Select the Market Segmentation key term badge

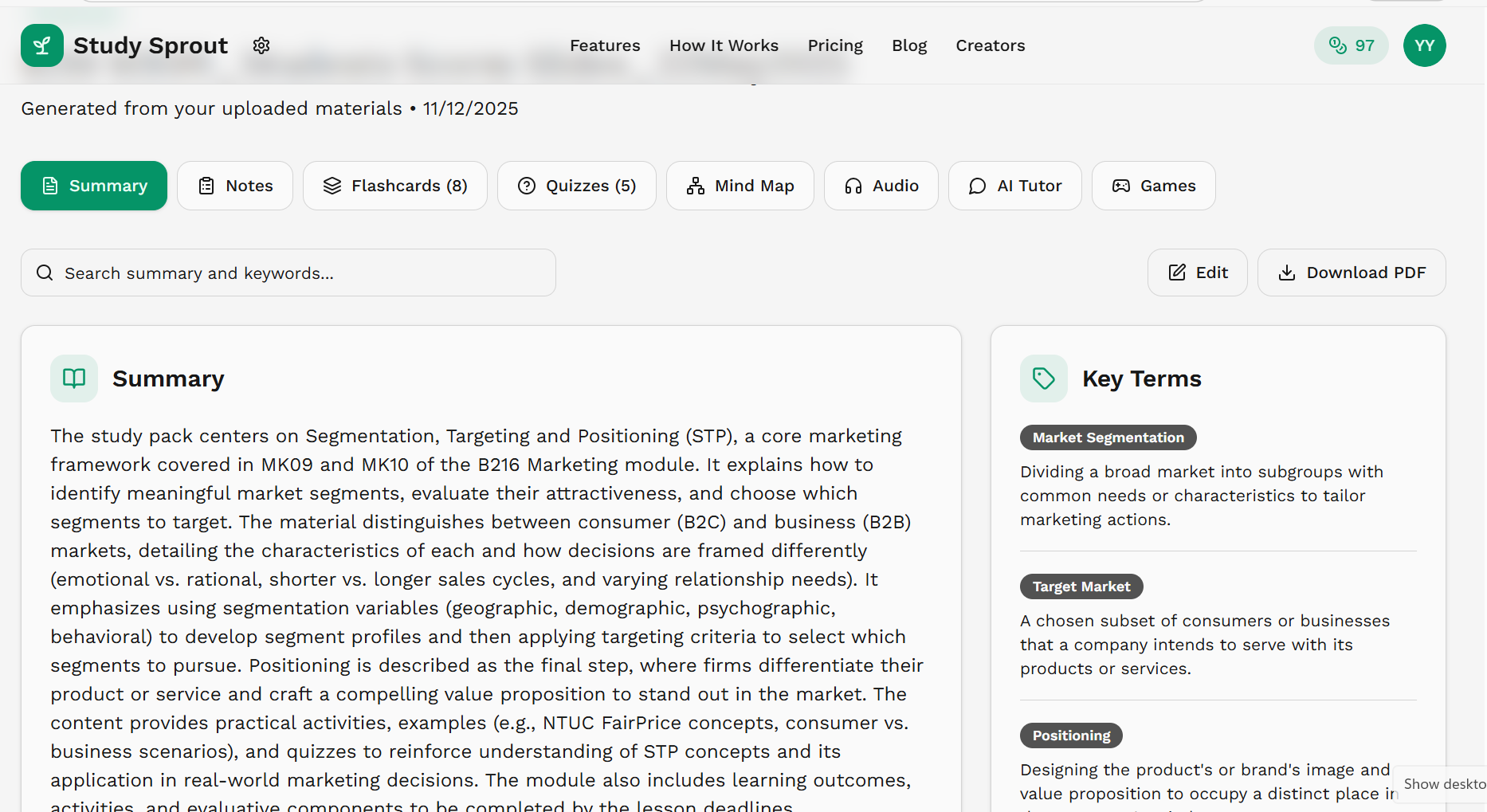click(1108, 437)
